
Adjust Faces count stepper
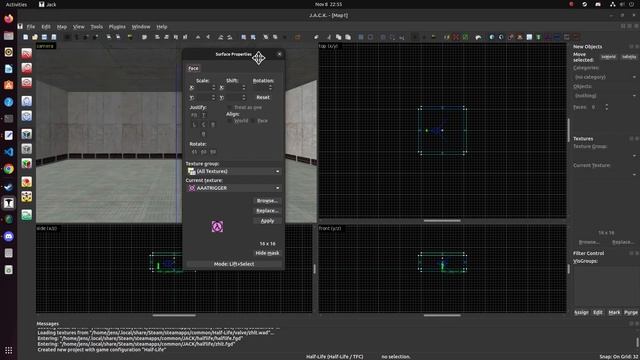(607, 107)
